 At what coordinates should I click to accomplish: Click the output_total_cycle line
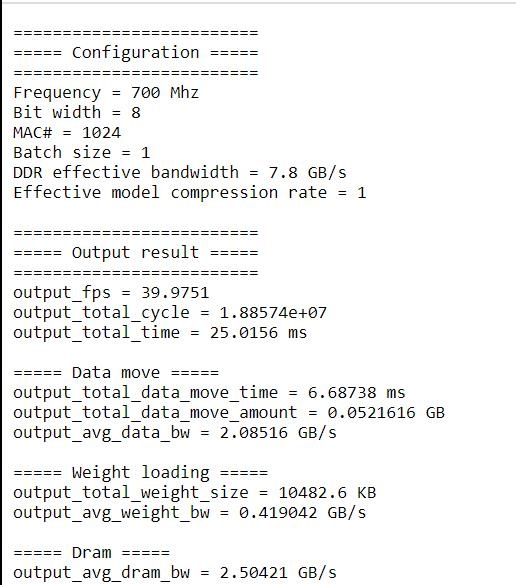(170, 313)
